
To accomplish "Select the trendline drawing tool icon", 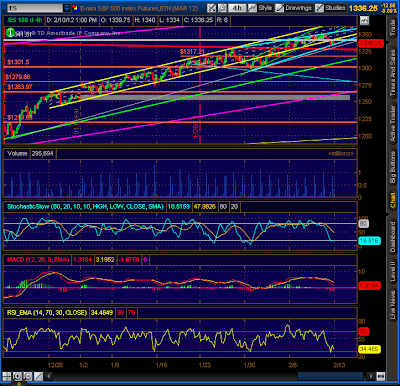I will click(x=39, y=376).
